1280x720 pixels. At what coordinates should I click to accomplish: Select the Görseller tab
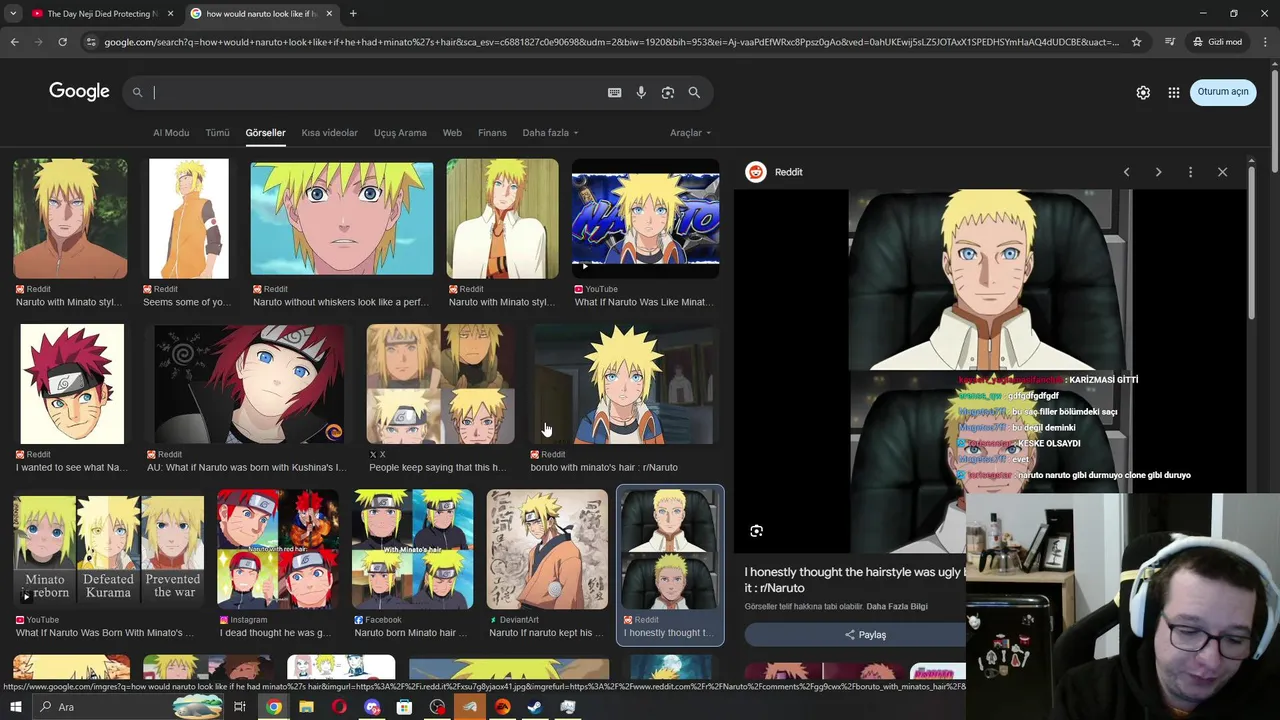pyautogui.click(x=265, y=133)
